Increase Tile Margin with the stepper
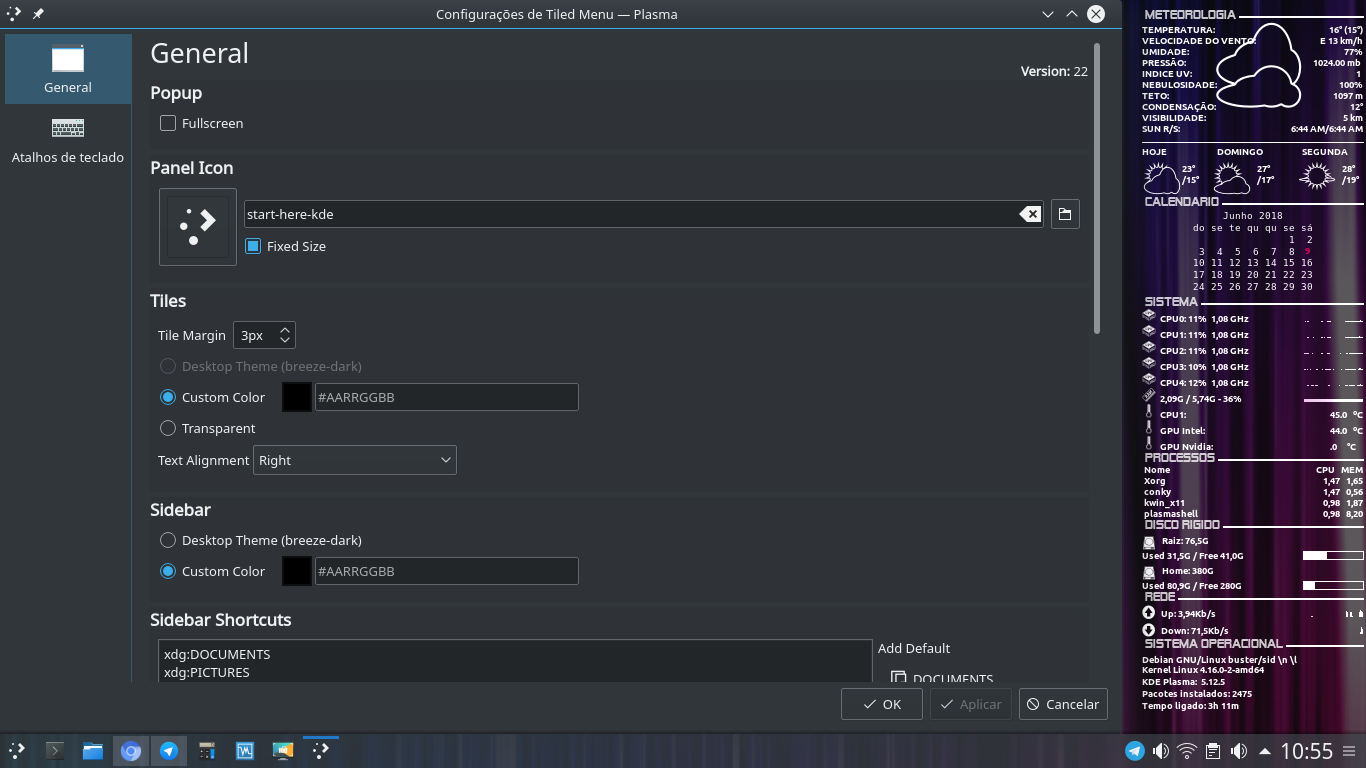This screenshot has width=1366, height=768. coord(284,329)
